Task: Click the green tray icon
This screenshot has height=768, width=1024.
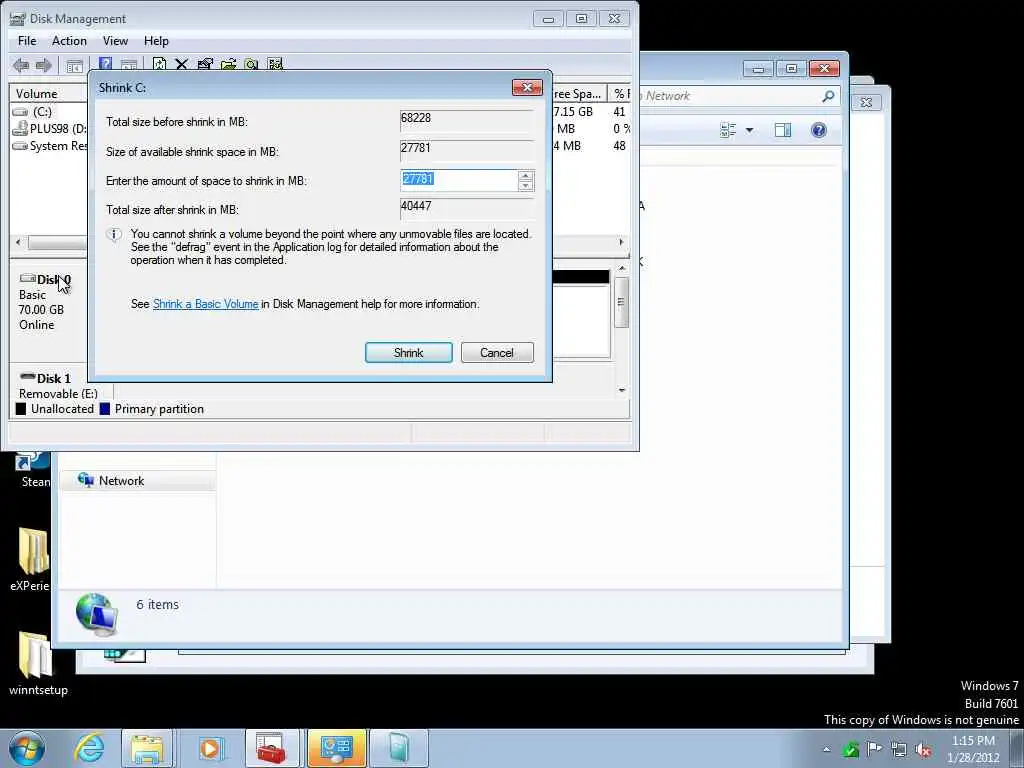Action: pos(850,749)
